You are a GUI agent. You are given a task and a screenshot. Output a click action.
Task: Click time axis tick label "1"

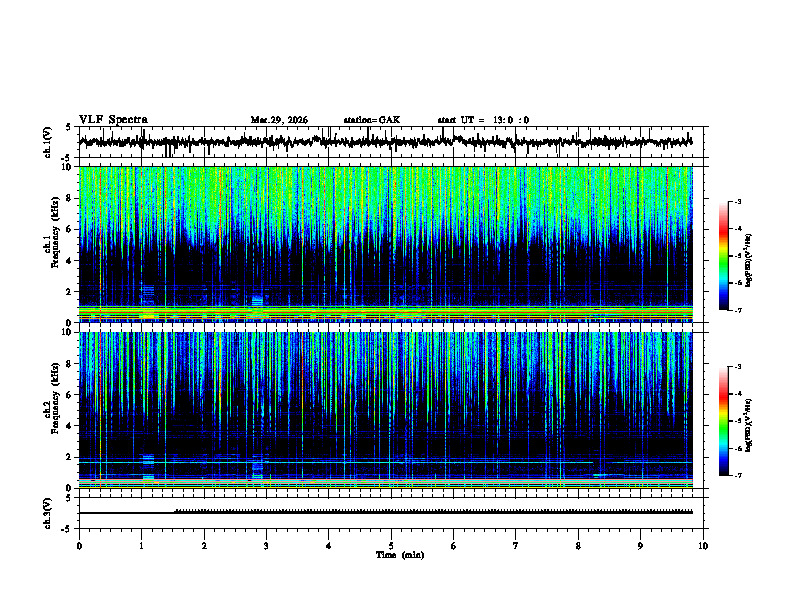coord(141,546)
